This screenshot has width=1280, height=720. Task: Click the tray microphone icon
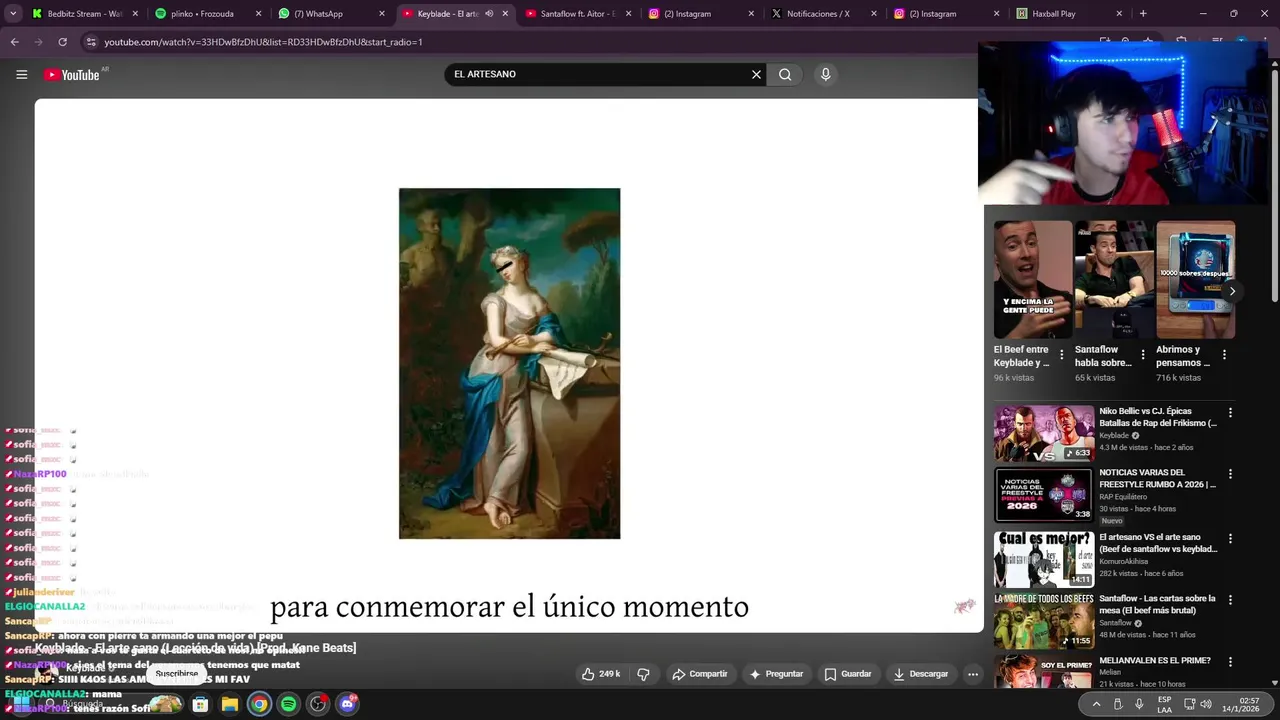pyautogui.click(x=1139, y=704)
